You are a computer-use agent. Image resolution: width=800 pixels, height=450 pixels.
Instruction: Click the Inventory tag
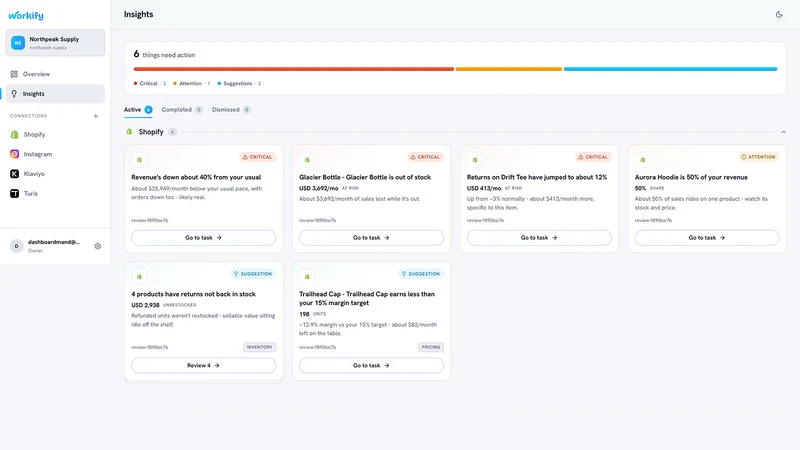[x=260, y=347]
